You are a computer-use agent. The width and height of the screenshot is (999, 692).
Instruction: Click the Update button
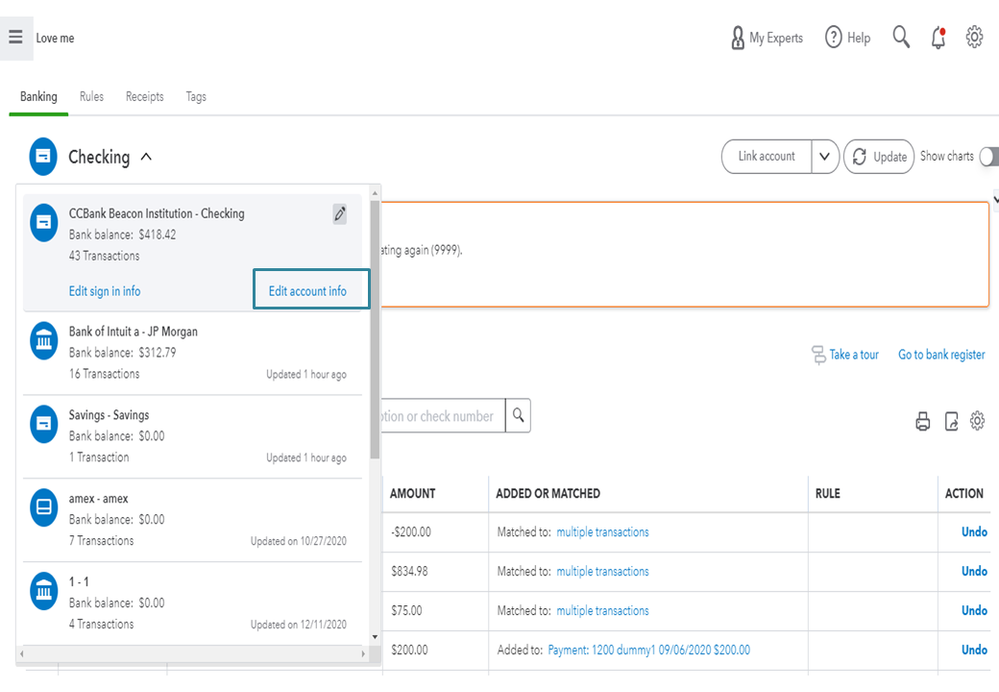[879, 157]
